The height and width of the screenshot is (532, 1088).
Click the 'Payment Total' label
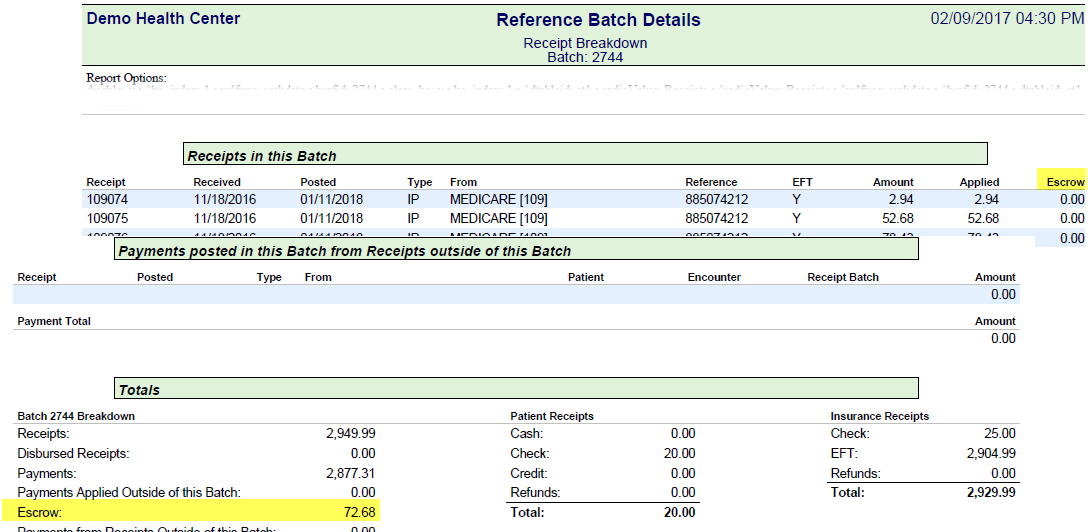tap(54, 322)
